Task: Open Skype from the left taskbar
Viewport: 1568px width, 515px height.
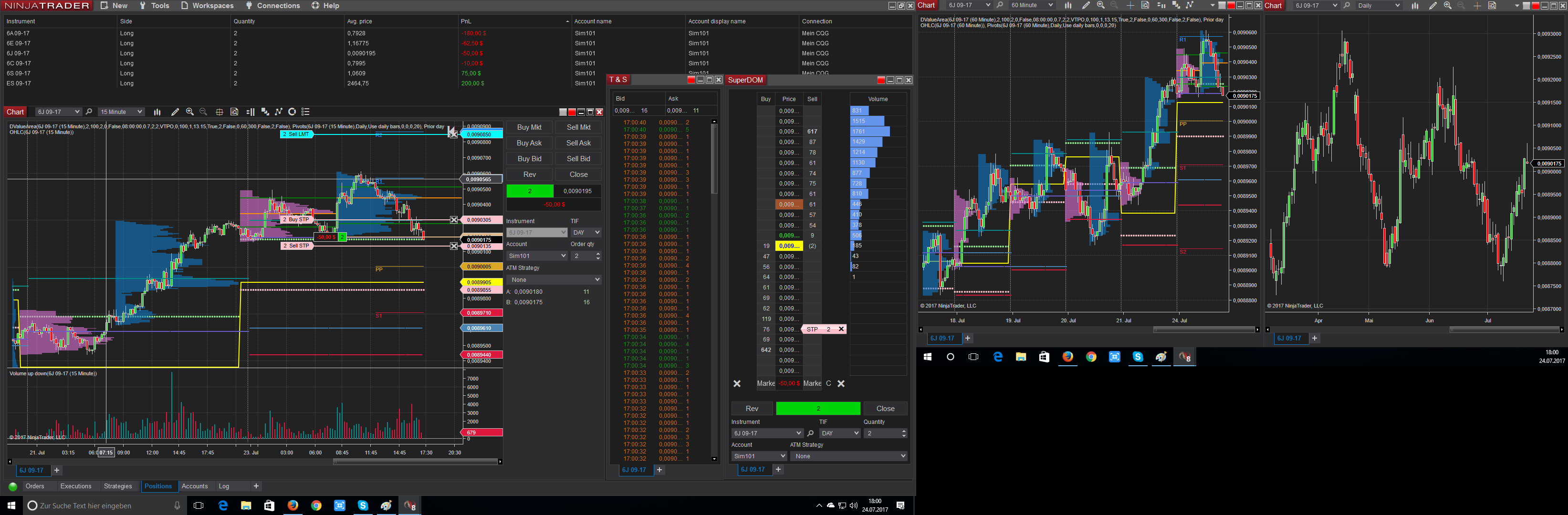Action: pos(363,505)
